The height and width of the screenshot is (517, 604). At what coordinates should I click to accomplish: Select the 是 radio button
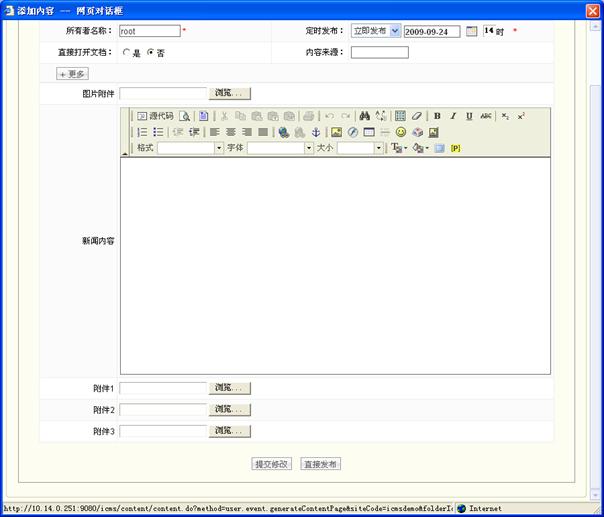click(126, 53)
